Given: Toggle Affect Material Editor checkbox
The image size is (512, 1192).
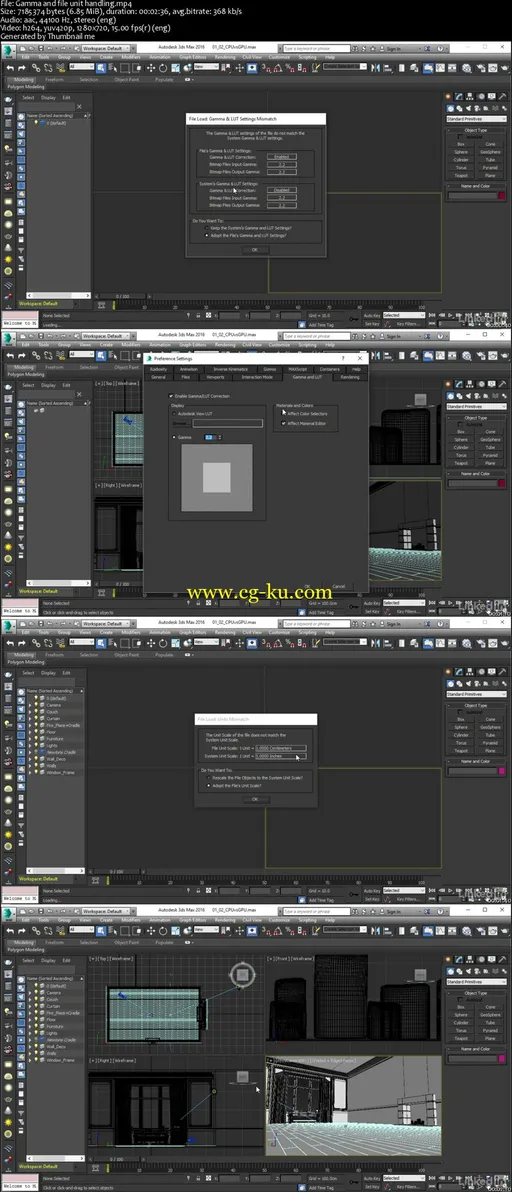Looking at the screenshot, I should pos(284,423).
